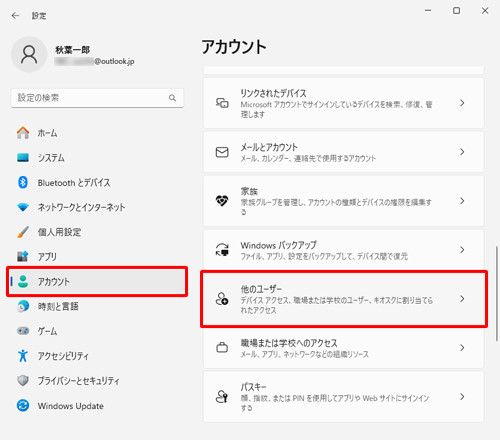The height and width of the screenshot is (440, 500).
Task: Click the Windows Update sync icon
Action: coord(23,405)
